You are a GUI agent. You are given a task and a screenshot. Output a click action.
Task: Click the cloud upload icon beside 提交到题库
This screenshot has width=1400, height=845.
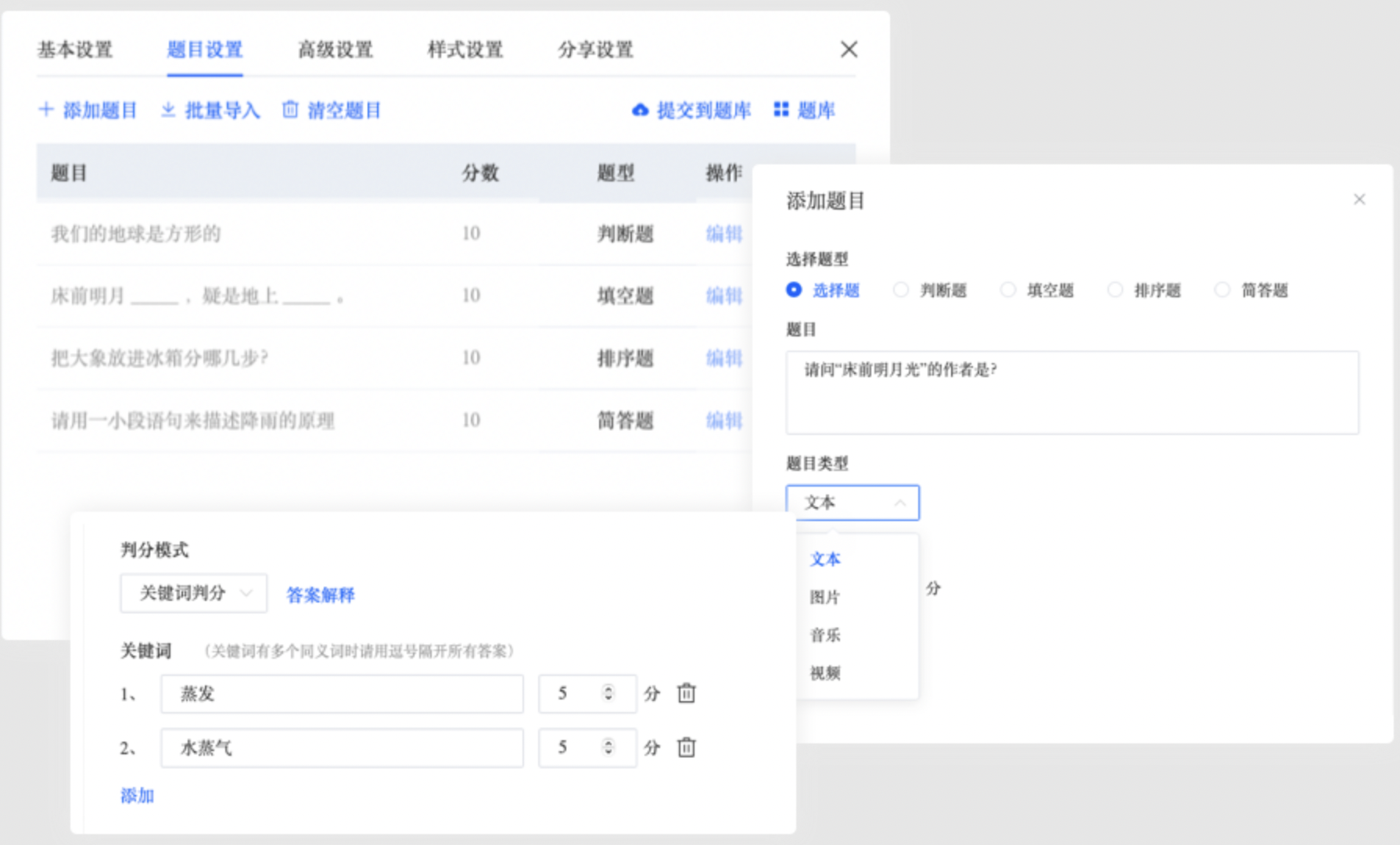(641, 110)
